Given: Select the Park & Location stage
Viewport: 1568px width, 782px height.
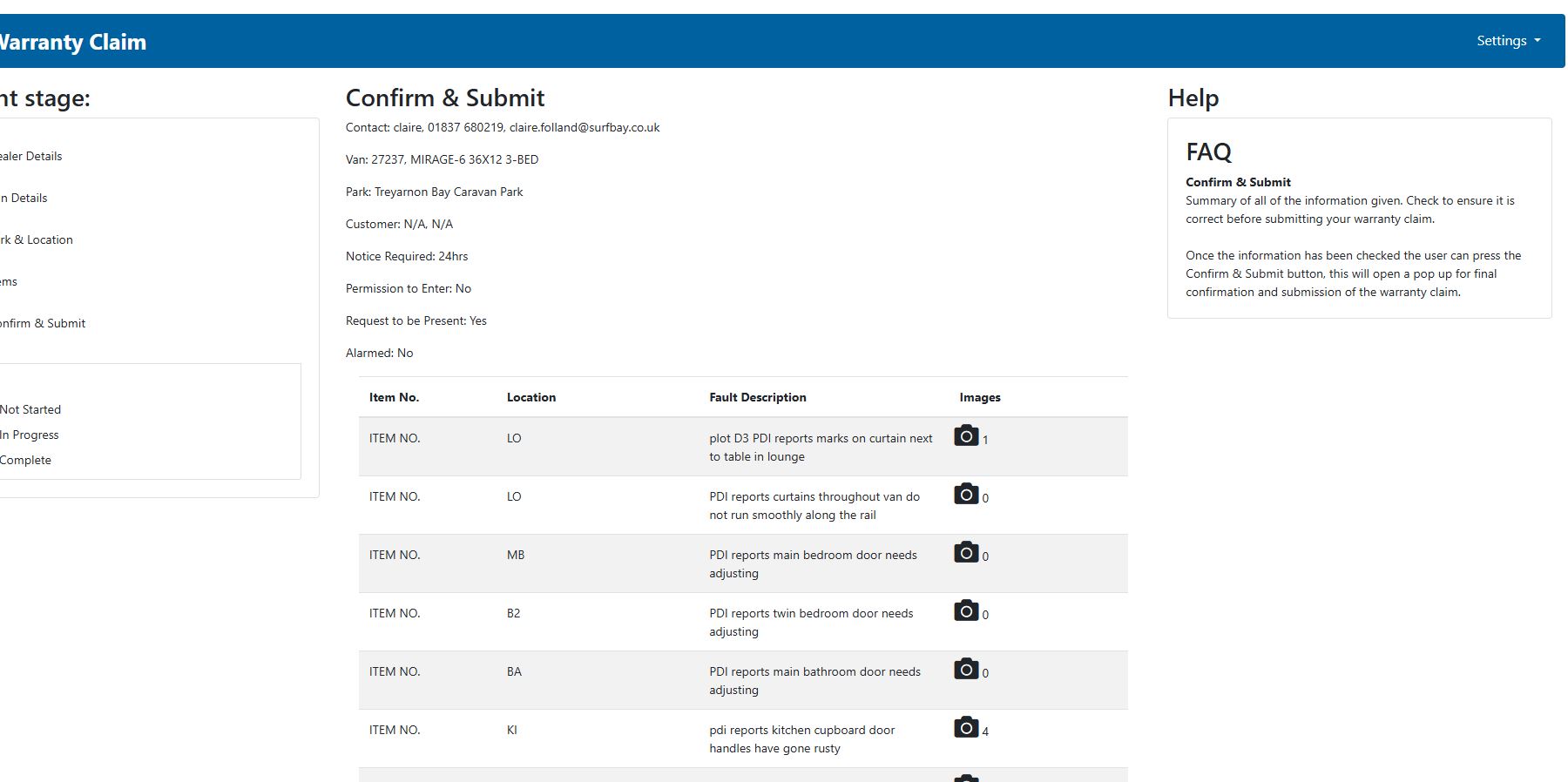Looking at the screenshot, I should coord(37,240).
